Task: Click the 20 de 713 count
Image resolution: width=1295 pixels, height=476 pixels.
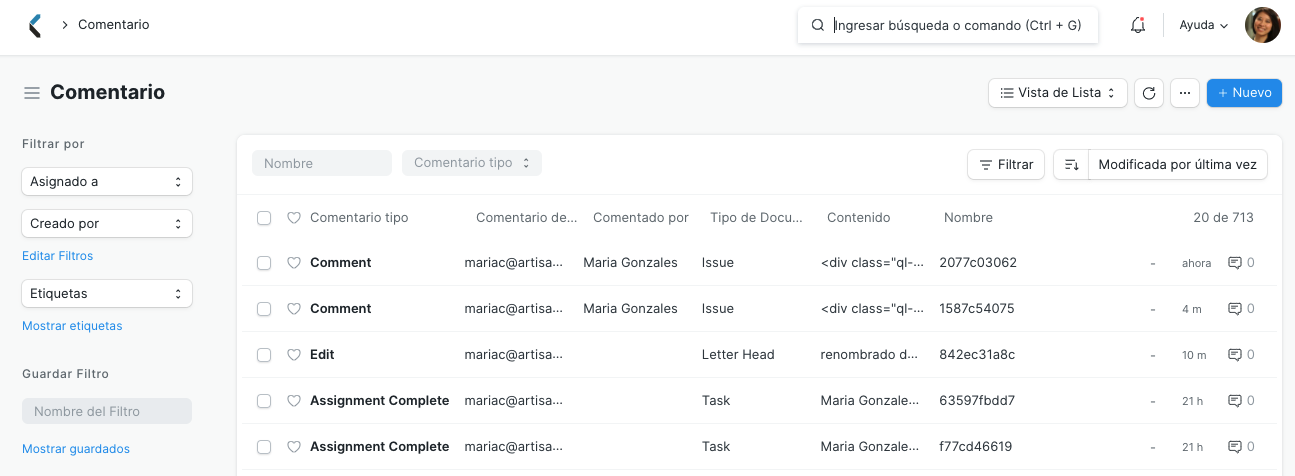Action: pos(1223,218)
